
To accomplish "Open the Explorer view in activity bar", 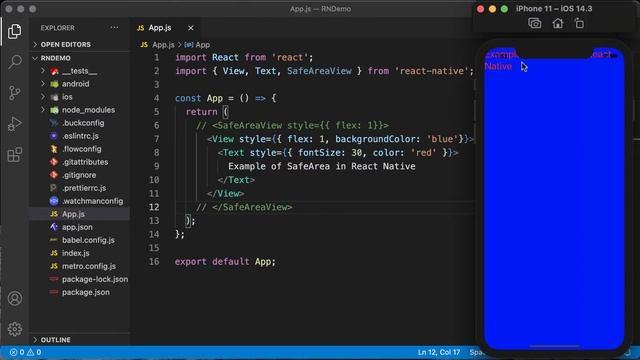I will coord(15,31).
